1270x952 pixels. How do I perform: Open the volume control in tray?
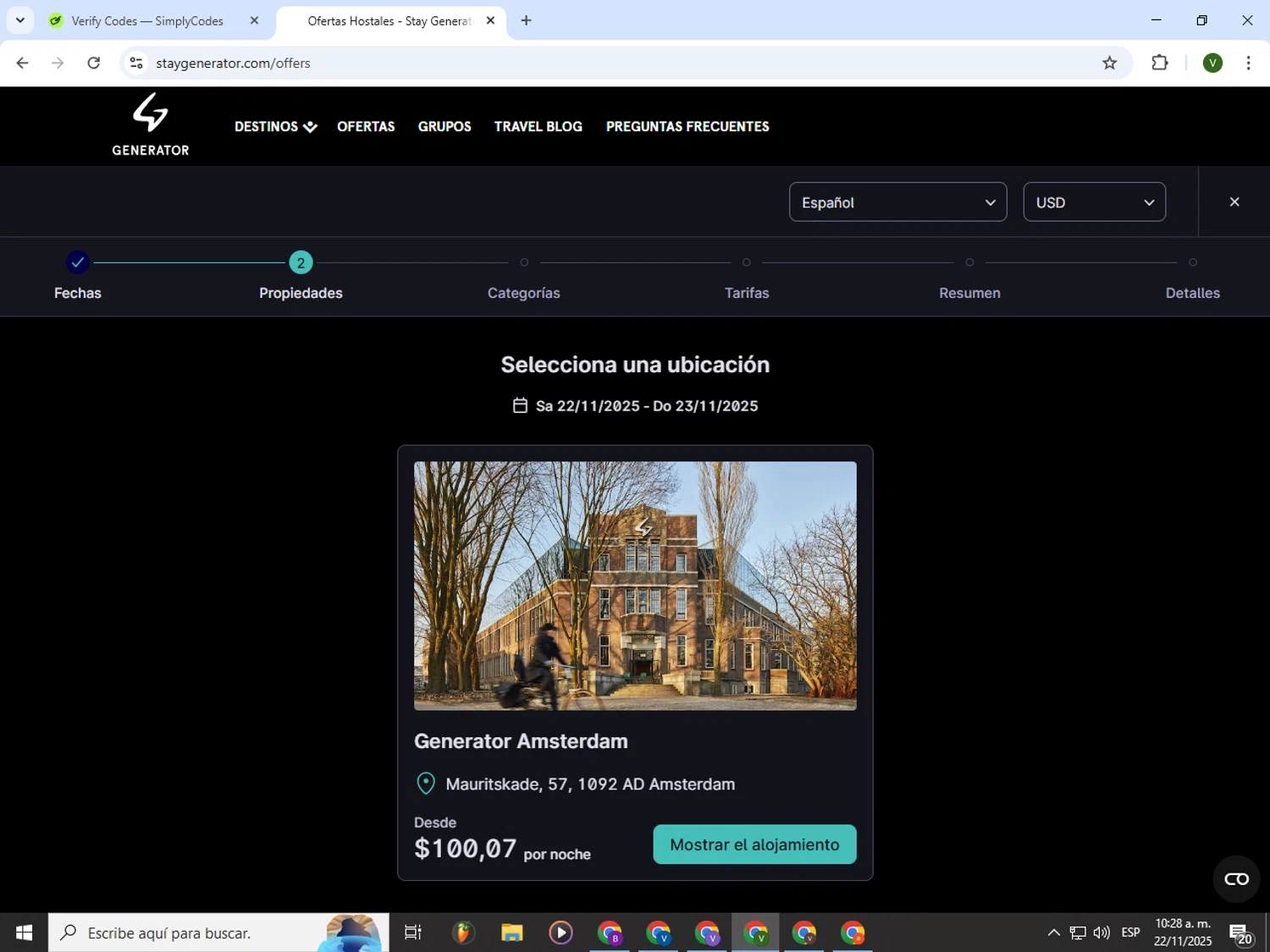tap(1102, 933)
